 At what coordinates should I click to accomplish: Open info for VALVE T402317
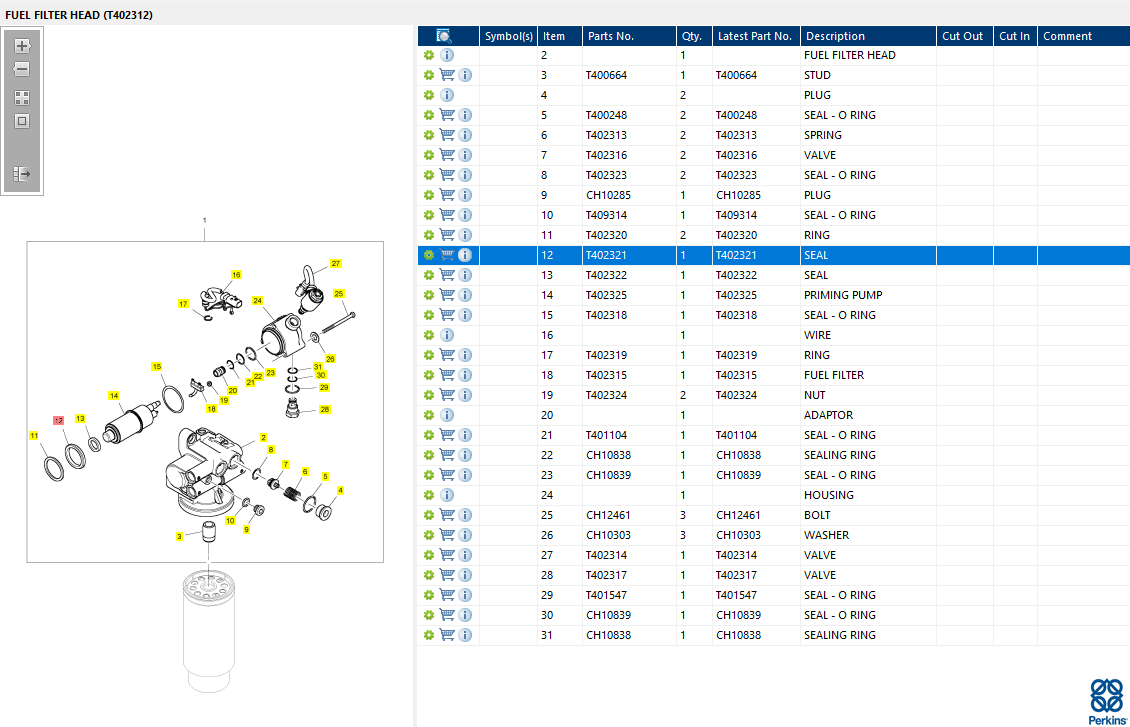tap(465, 575)
